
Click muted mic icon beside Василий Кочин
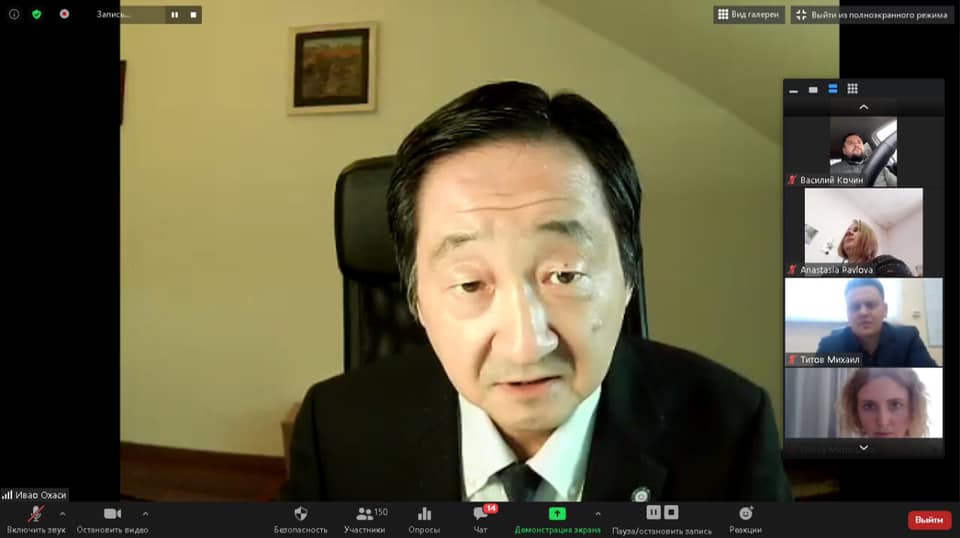coord(792,180)
